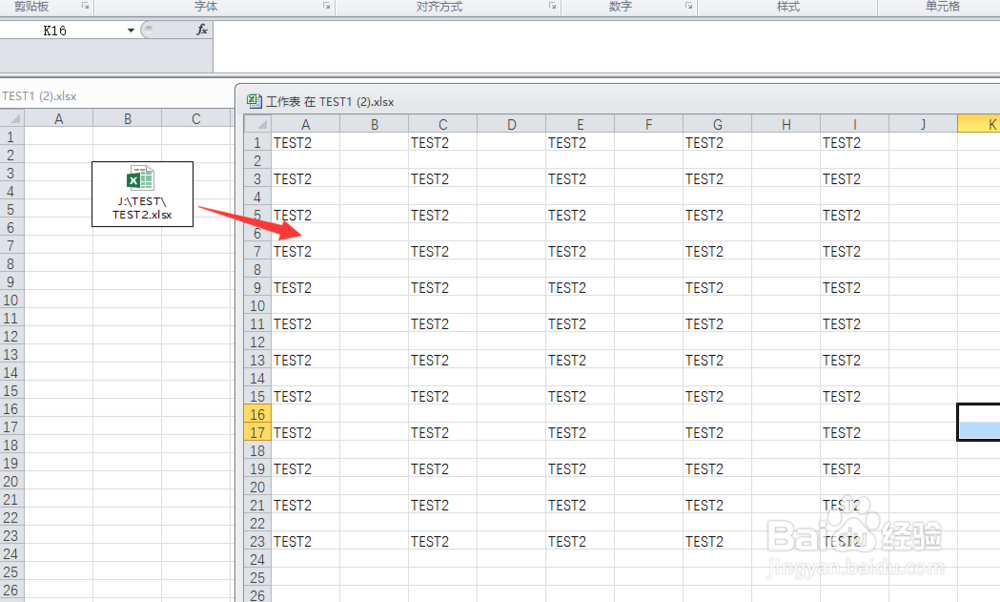Select highlighted column K header
This screenshot has width=1000, height=602.
[979, 124]
